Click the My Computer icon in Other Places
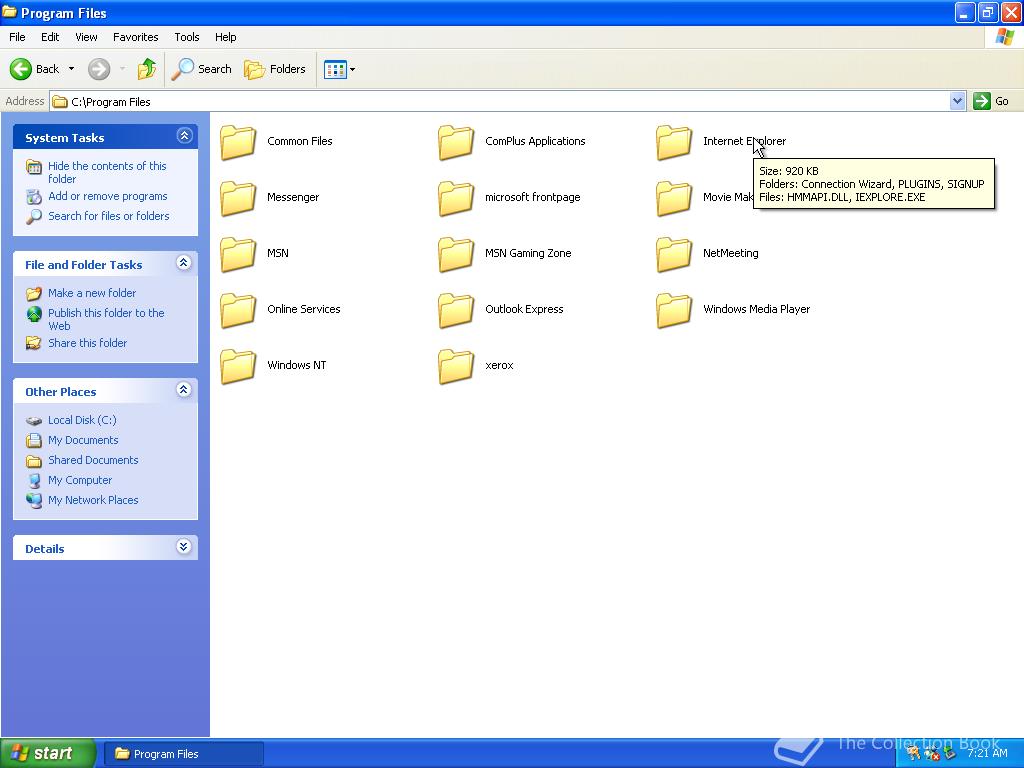Viewport: 1024px width, 768px height. click(34, 481)
